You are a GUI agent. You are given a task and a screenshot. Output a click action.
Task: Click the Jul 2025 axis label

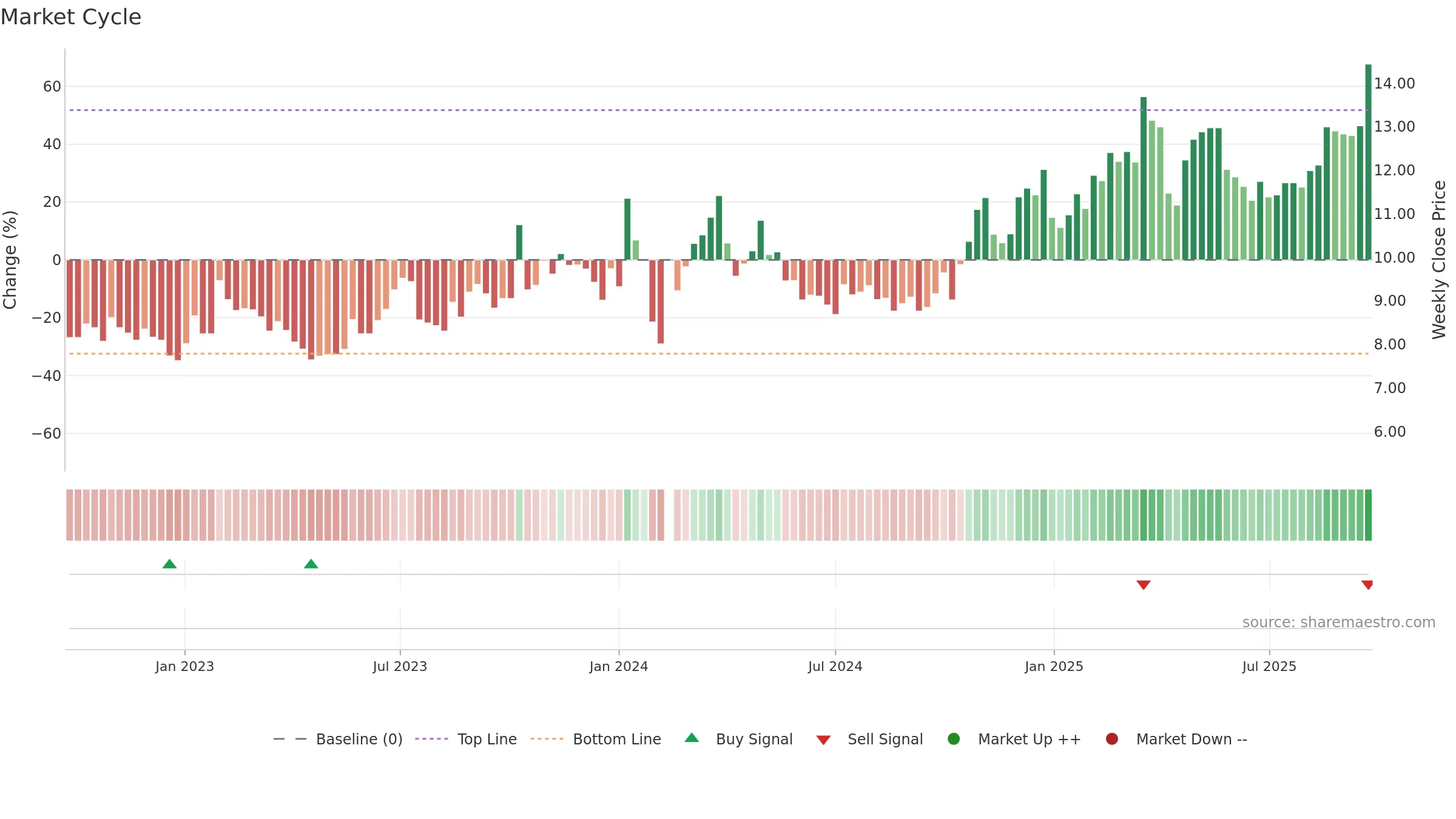coord(1269,666)
